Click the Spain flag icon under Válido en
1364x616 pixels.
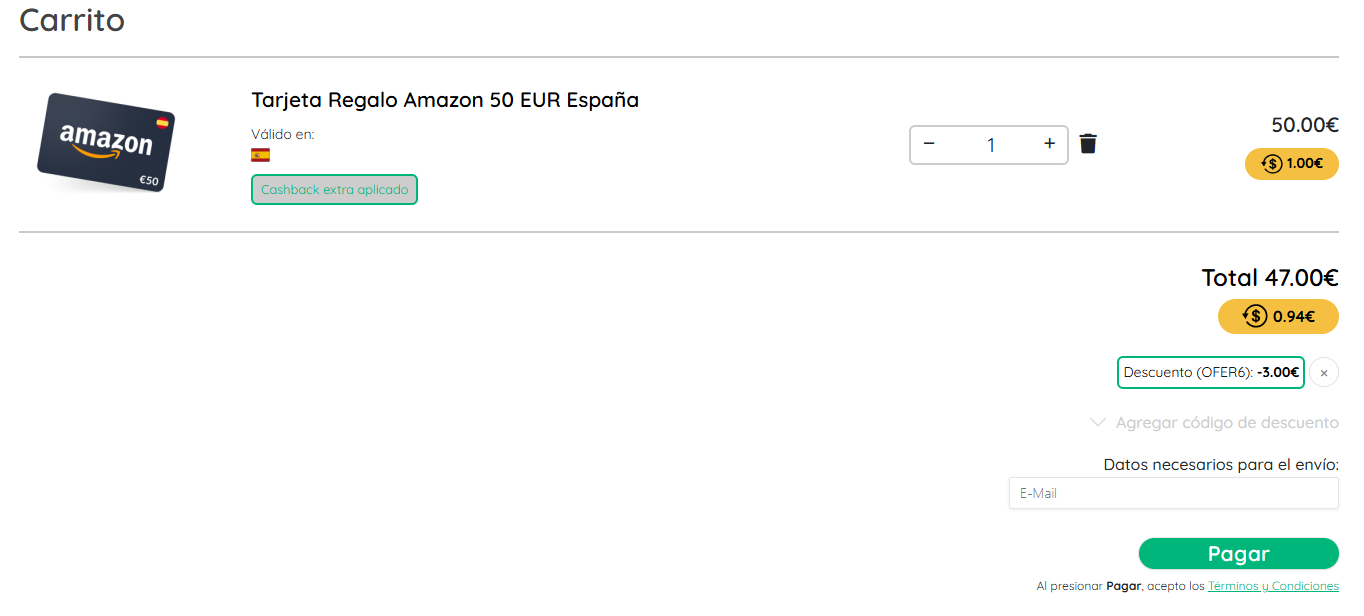260,155
